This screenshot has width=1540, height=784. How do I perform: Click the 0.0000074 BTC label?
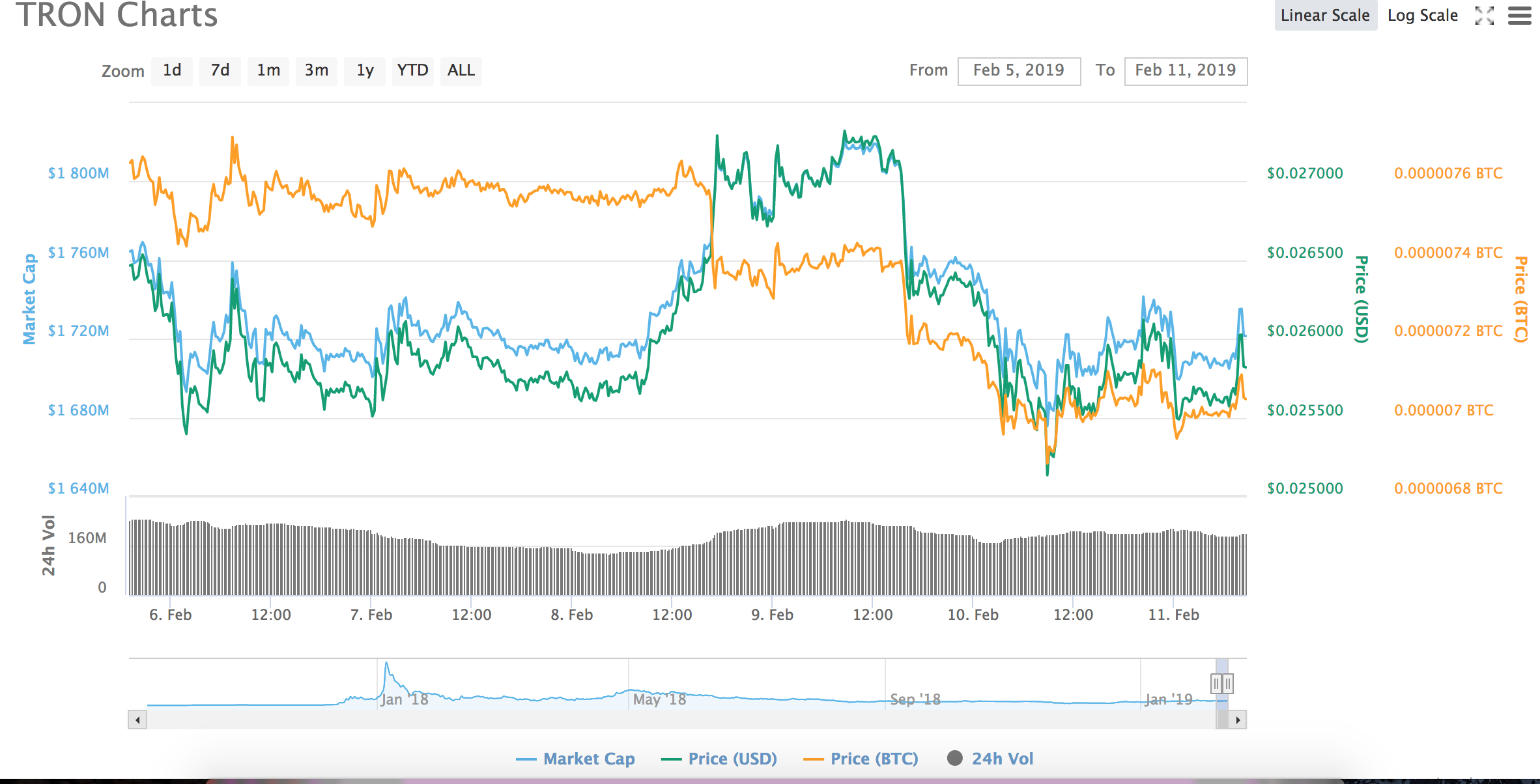(1448, 253)
